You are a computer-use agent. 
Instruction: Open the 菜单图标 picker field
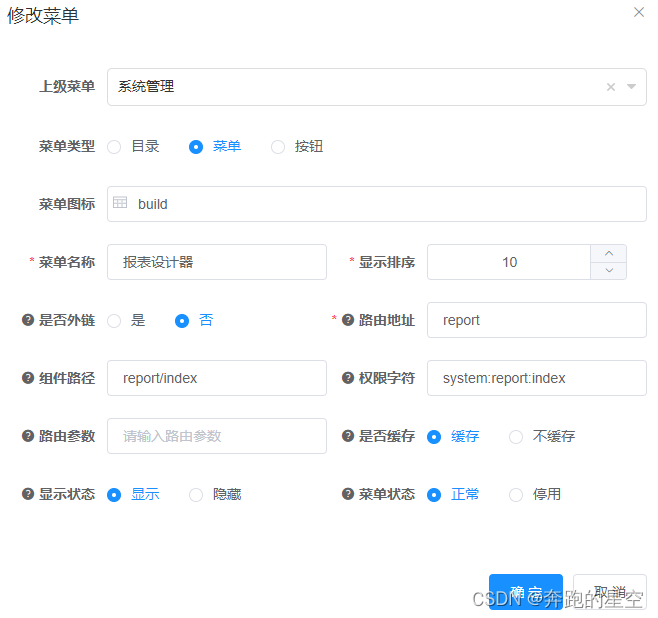[376, 204]
